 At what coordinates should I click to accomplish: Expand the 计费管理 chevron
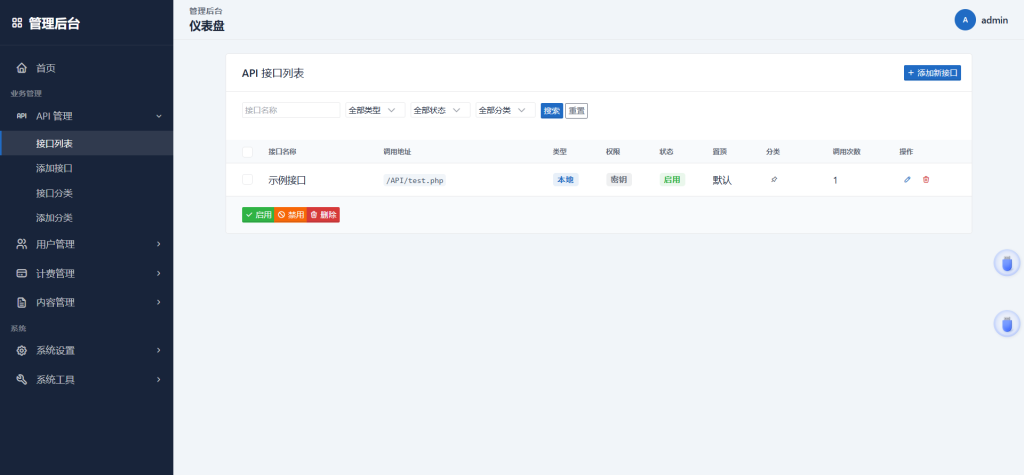pyautogui.click(x=159, y=274)
